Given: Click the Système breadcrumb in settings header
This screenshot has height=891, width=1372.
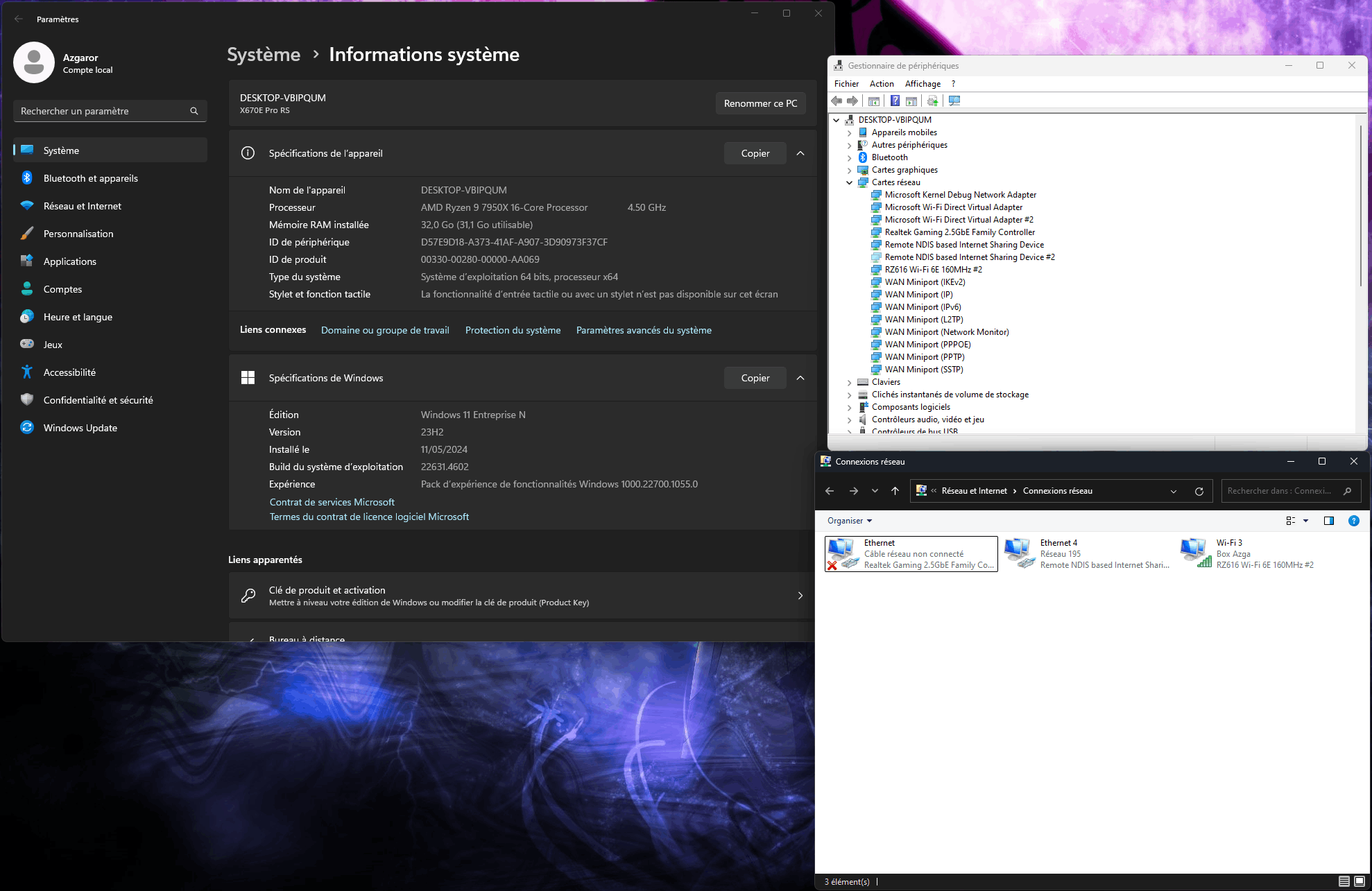Looking at the screenshot, I should 264,55.
